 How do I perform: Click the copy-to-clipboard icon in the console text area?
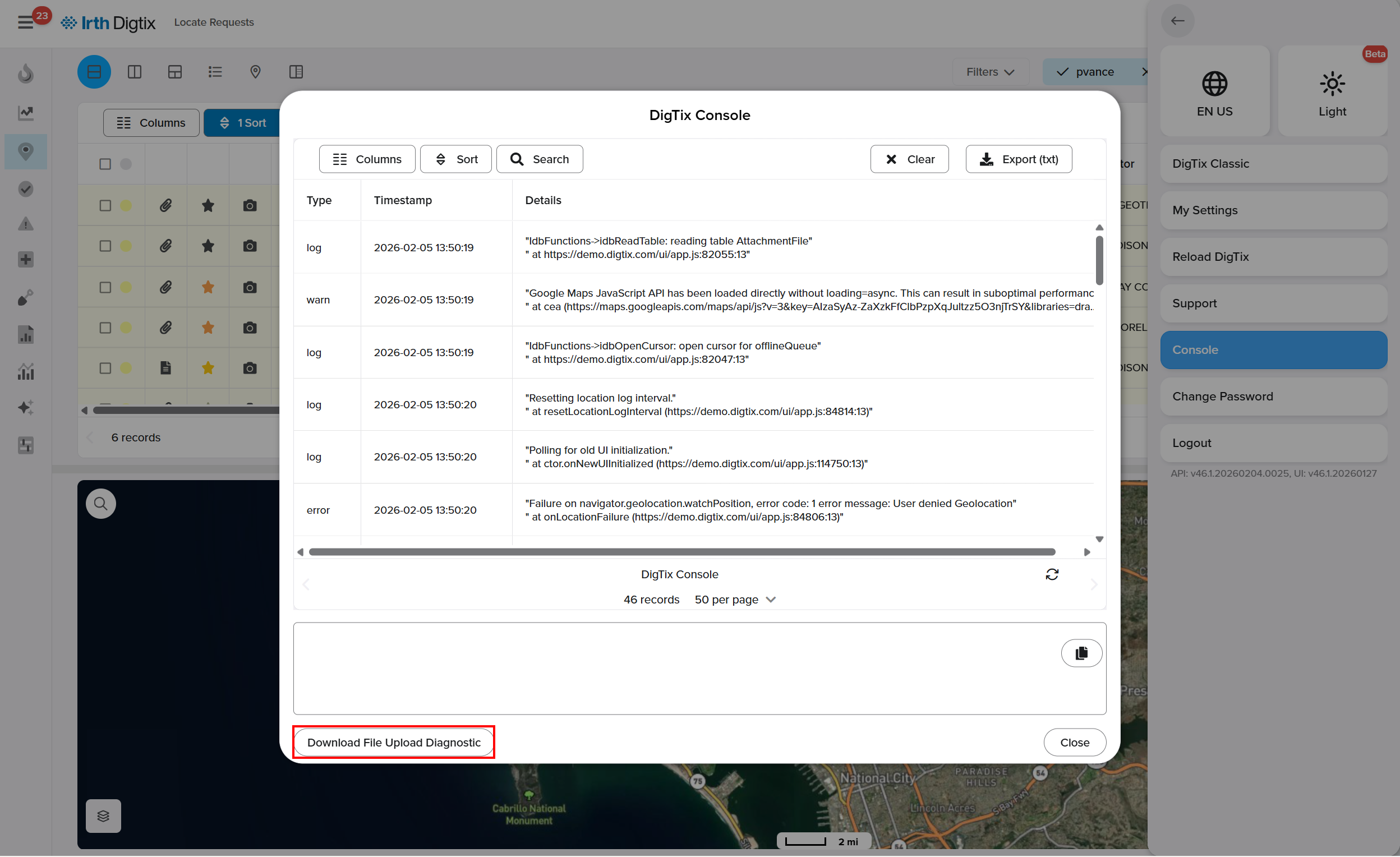pyautogui.click(x=1081, y=653)
